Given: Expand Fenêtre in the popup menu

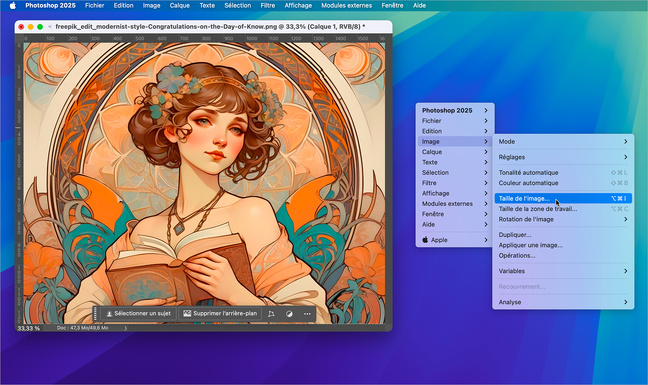Looking at the screenshot, I should 455,214.
